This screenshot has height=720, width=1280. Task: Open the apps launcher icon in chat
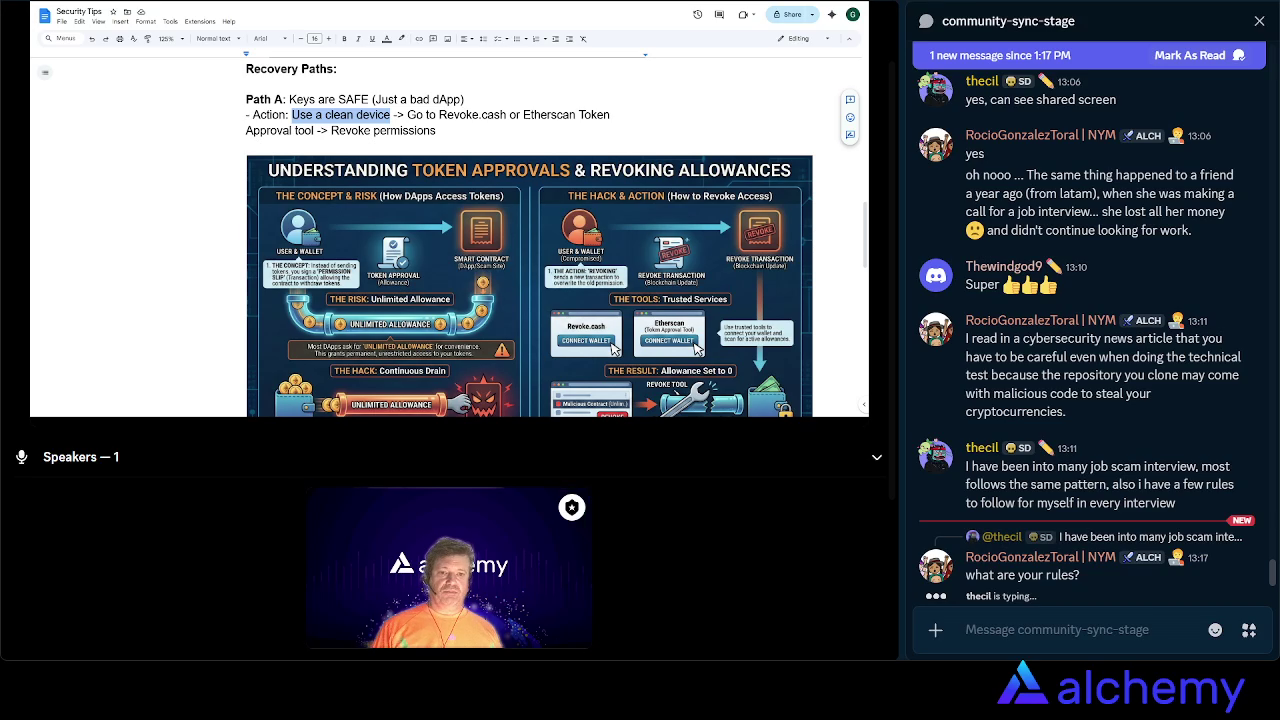pyautogui.click(x=1249, y=630)
